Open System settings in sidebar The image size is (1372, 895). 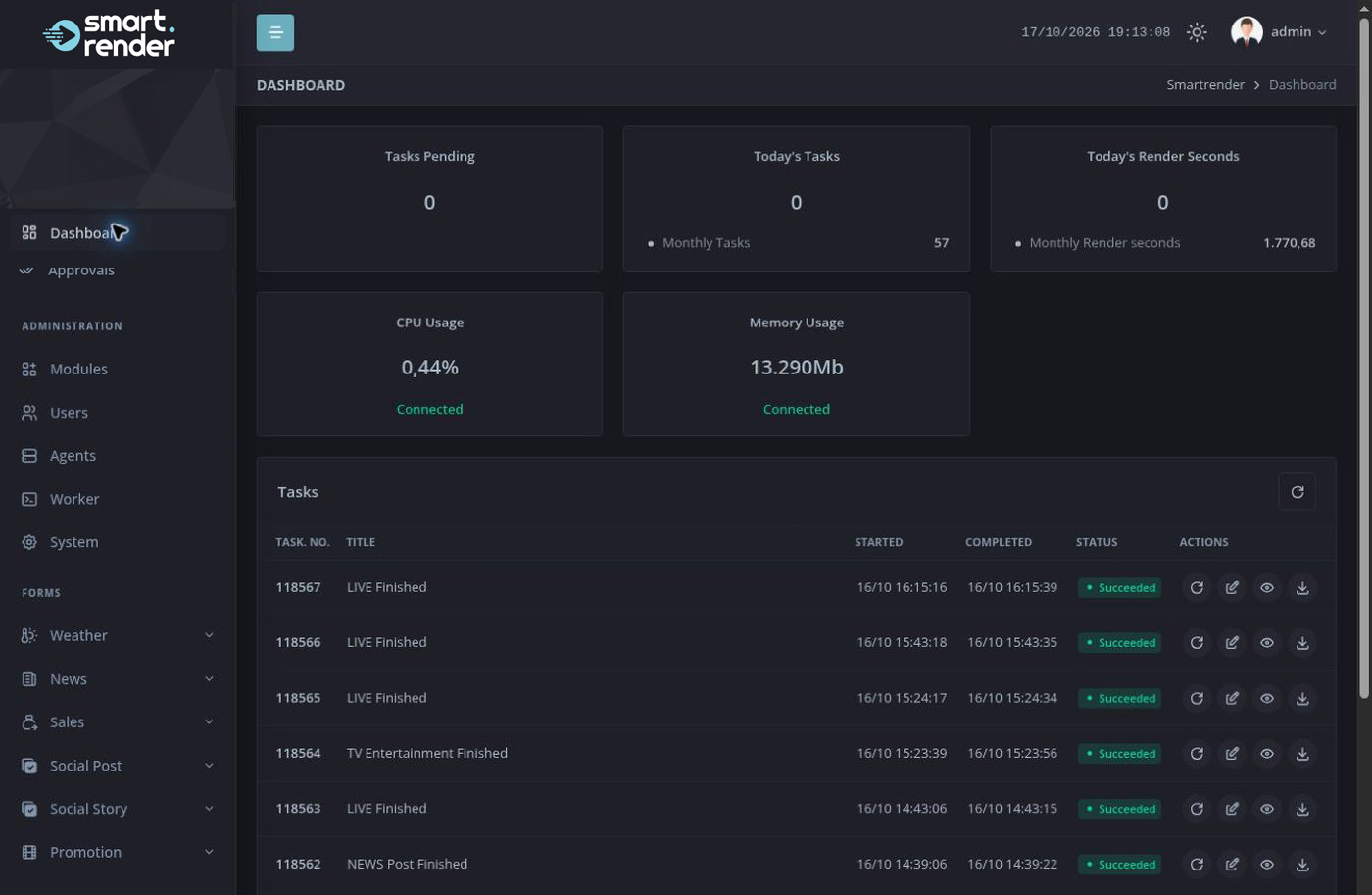(118, 542)
